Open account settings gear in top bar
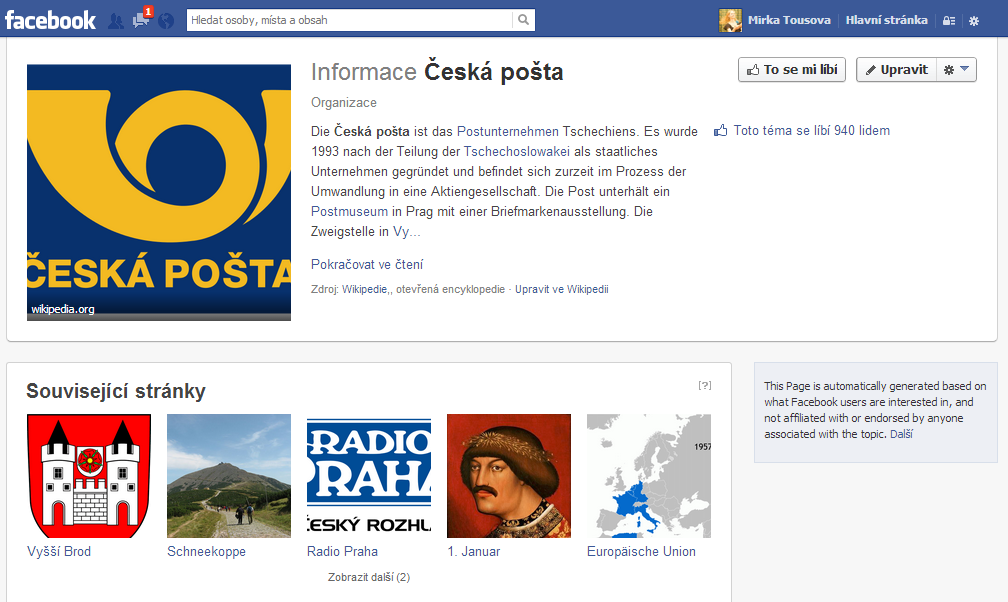1008x602 pixels. 974,21
